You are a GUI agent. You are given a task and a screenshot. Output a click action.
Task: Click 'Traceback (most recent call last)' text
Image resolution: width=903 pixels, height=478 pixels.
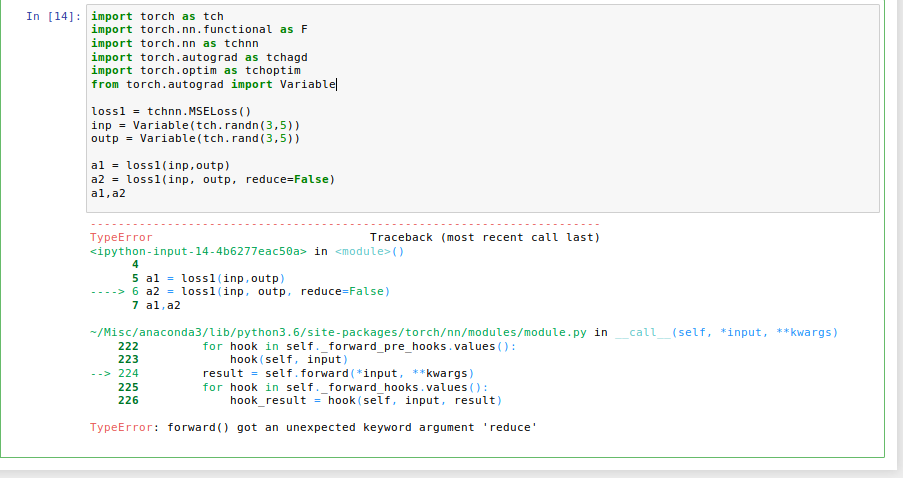tap(484, 237)
